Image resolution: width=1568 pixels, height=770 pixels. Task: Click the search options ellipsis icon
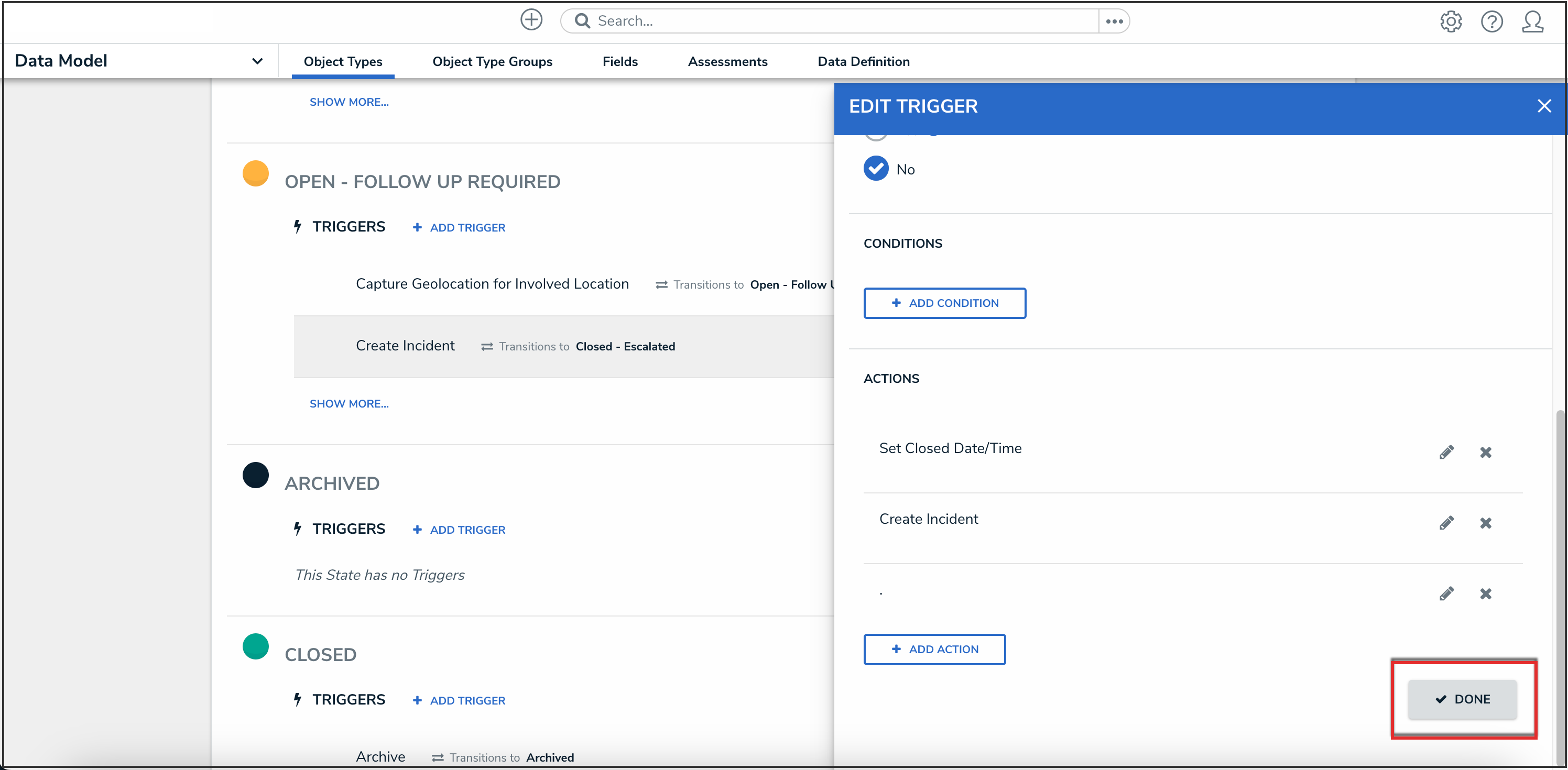coord(1114,21)
